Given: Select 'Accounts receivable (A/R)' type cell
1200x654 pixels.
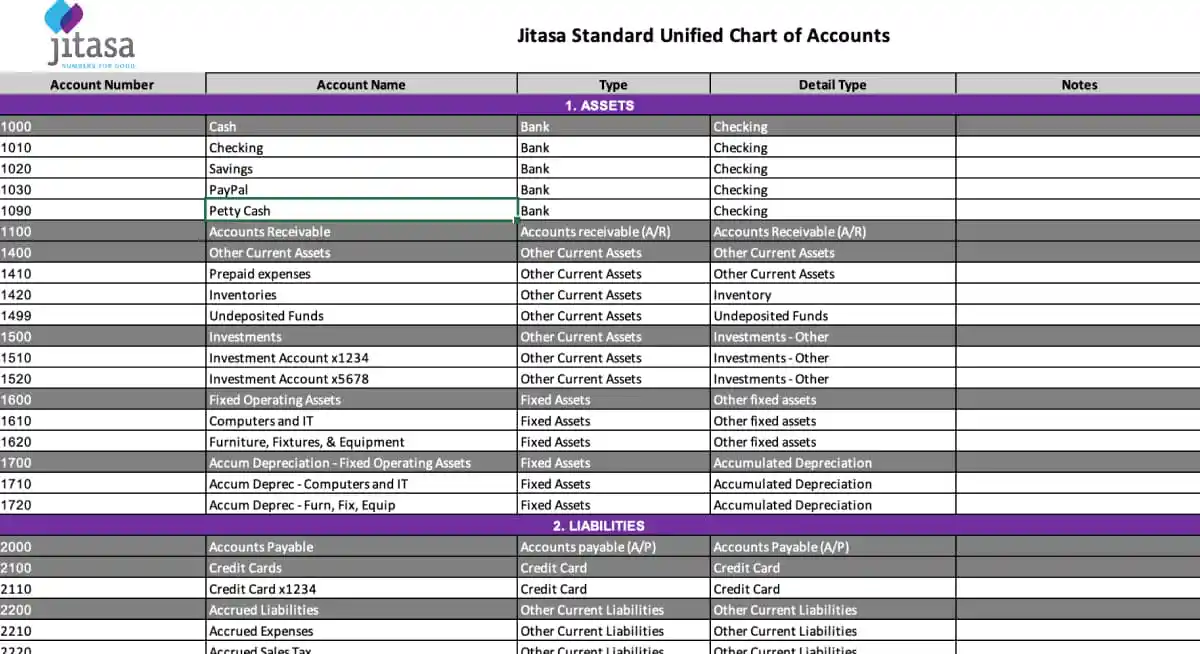Looking at the screenshot, I should [x=613, y=232].
